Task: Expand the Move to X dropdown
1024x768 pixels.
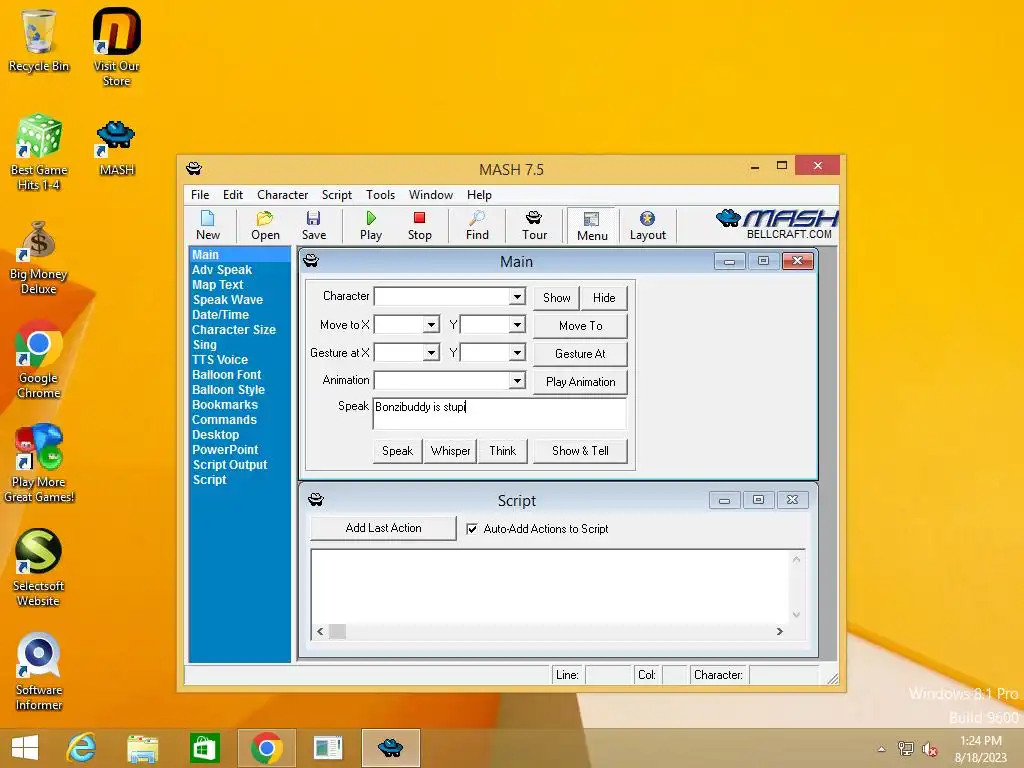Action: (431, 325)
